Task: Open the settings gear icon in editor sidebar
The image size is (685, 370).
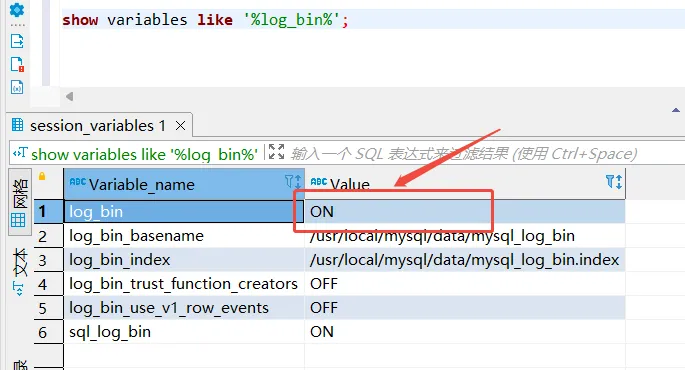Action: (17, 9)
